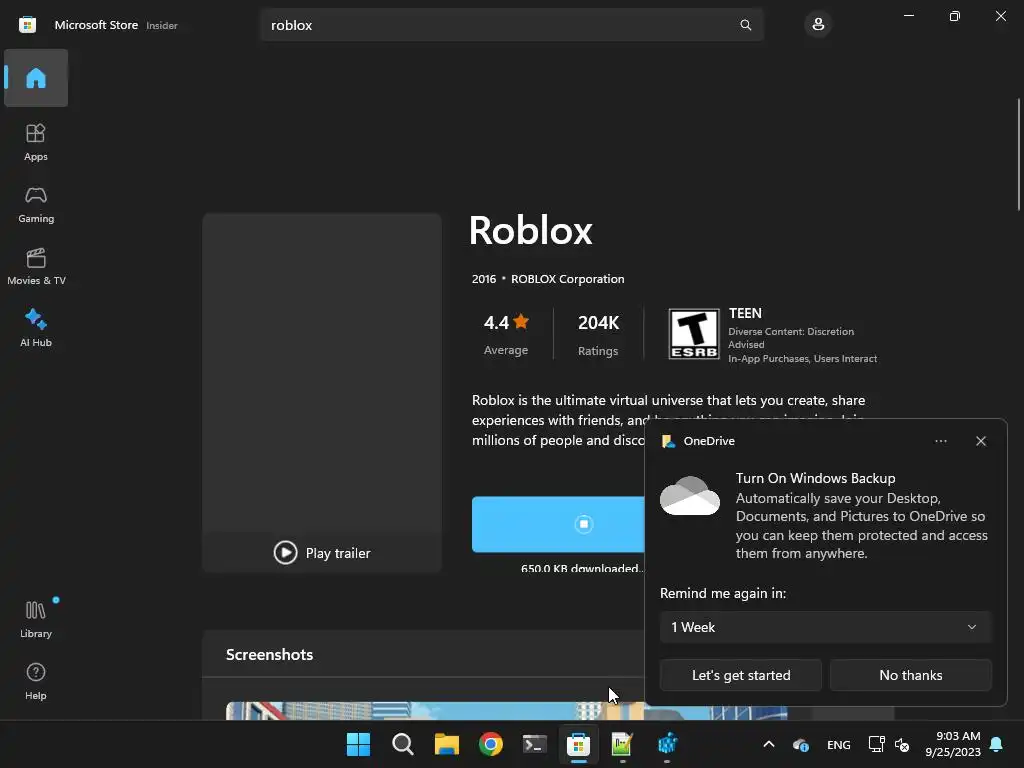The width and height of the screenshot is (1024, 768).
Task: Click Microsoft Store taskbar icon
Action: (579, 744)
